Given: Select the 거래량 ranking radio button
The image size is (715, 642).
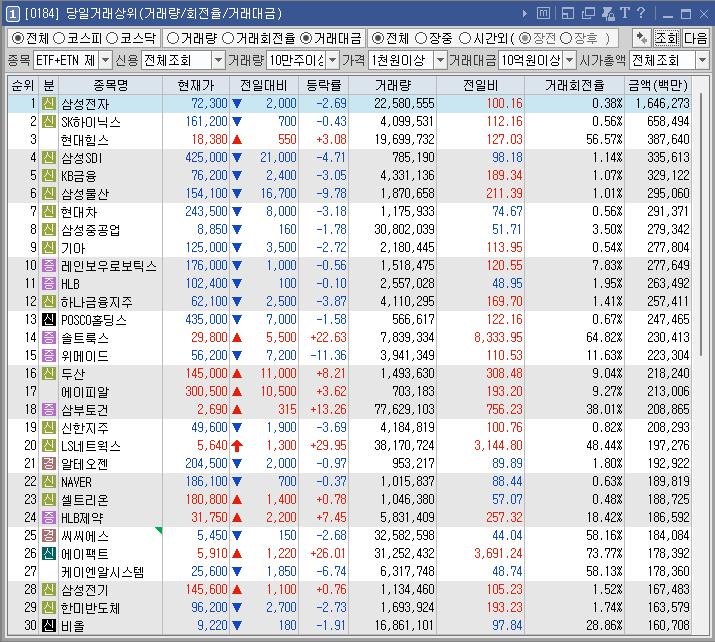Looking at the screenshot, I should pos(172,38).
